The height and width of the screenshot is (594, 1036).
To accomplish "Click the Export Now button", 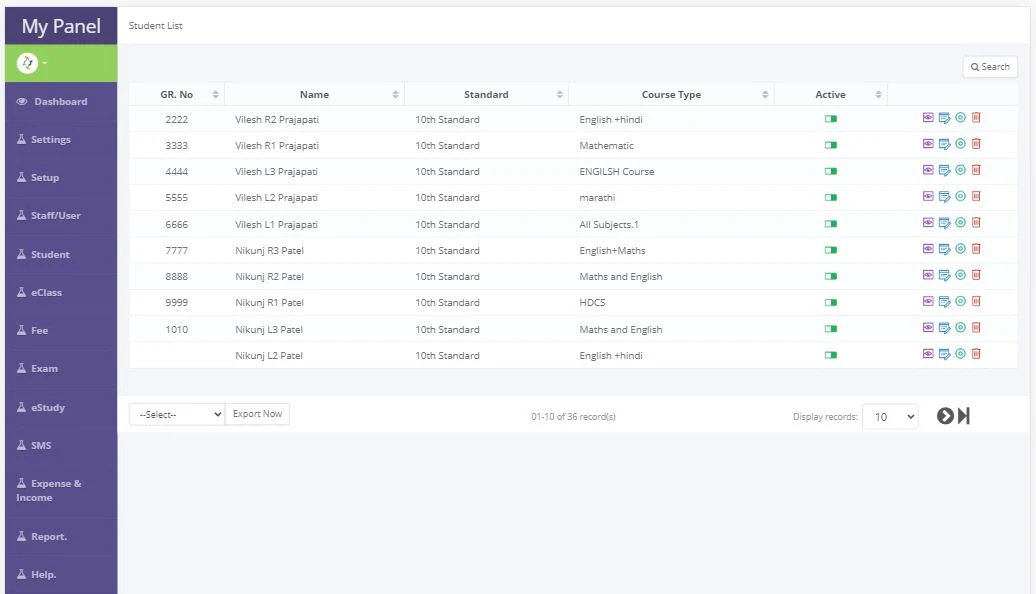I will pos(257,413).
